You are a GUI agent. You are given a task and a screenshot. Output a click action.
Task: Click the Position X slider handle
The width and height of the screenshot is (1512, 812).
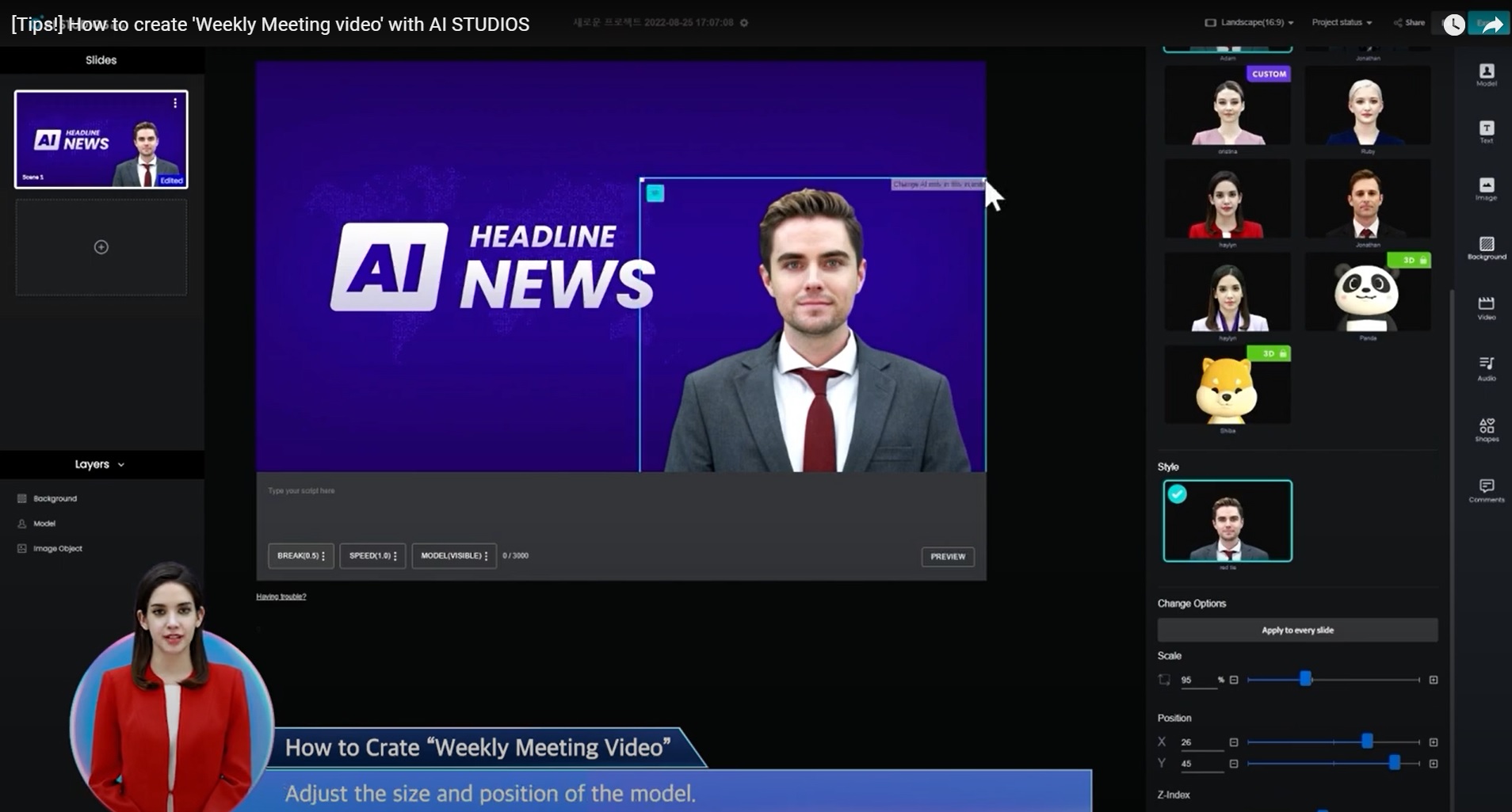(1367, 741)
